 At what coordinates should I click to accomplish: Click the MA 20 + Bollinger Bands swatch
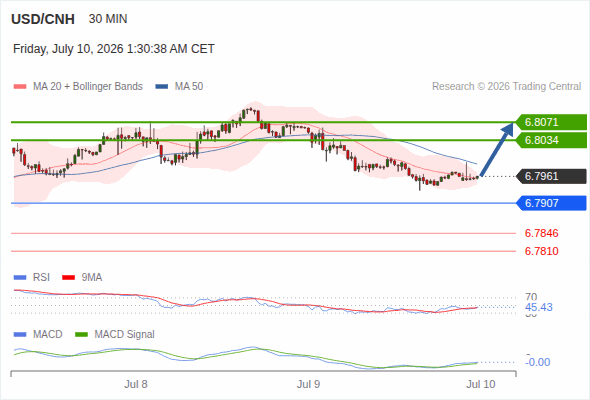[20, 87]
